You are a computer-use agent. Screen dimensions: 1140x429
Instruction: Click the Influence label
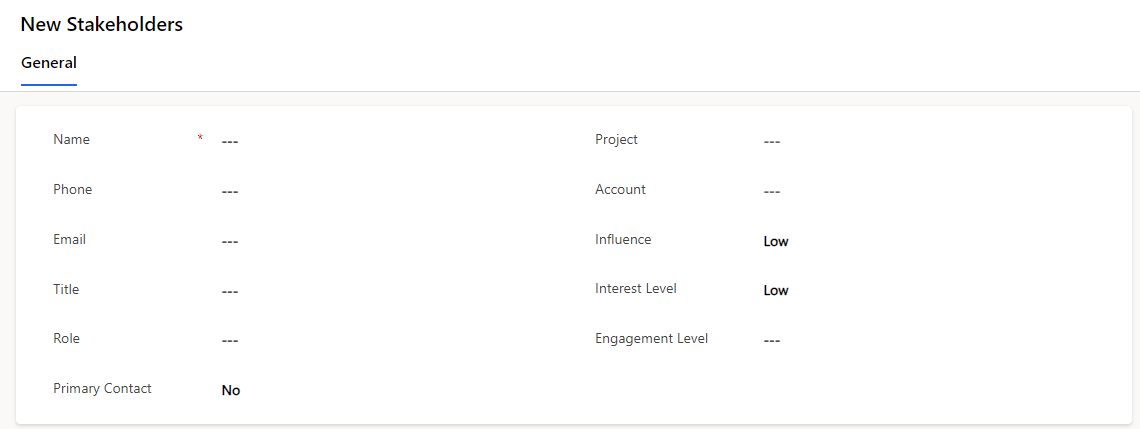click(623, 239)
